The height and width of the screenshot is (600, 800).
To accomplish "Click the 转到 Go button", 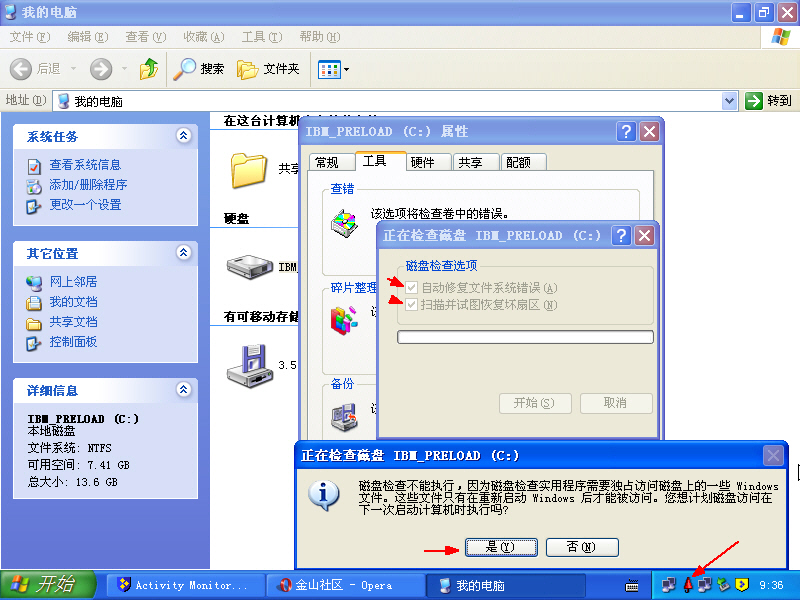I will coord(768,101).
